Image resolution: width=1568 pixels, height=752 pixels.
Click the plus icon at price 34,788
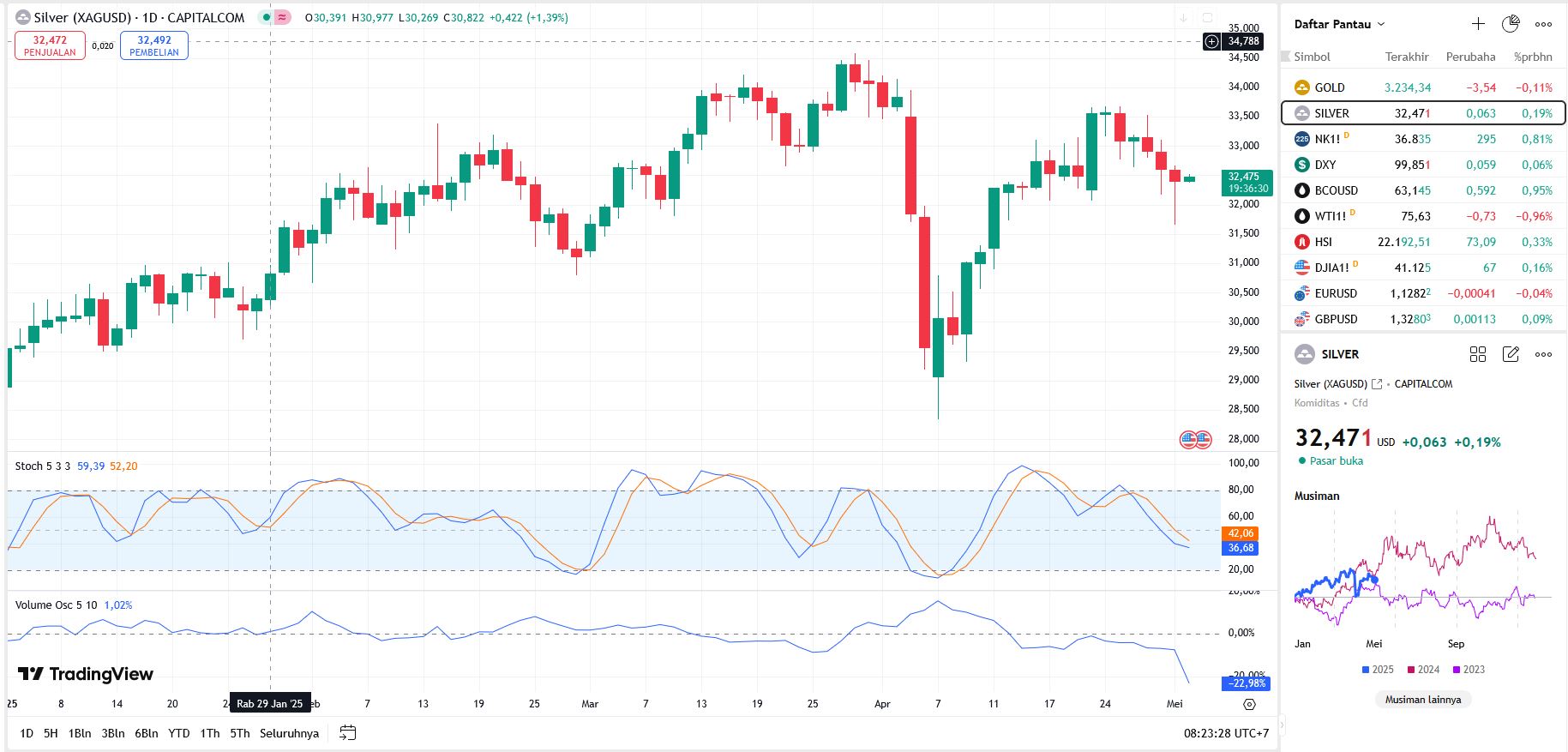pos(1211,41)
